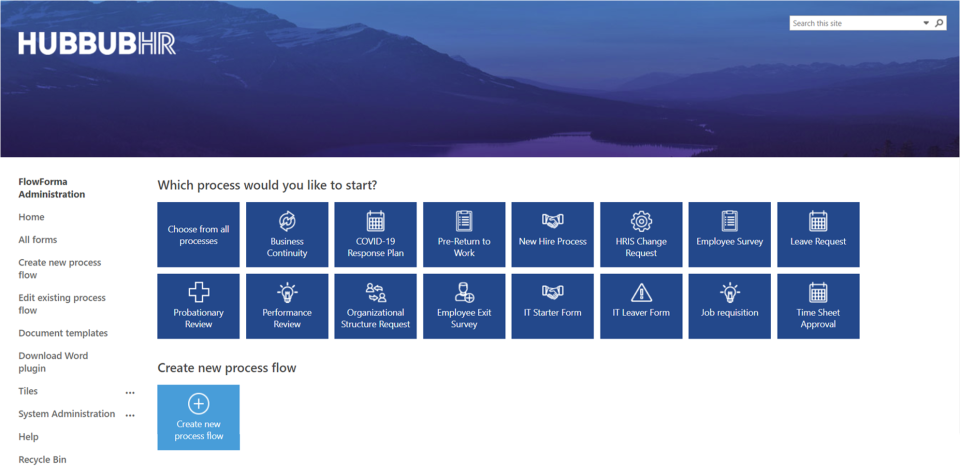The image size is (960, 476).
Task: Click the IT Starter Form tile label
Action: (x=552, y=312)
